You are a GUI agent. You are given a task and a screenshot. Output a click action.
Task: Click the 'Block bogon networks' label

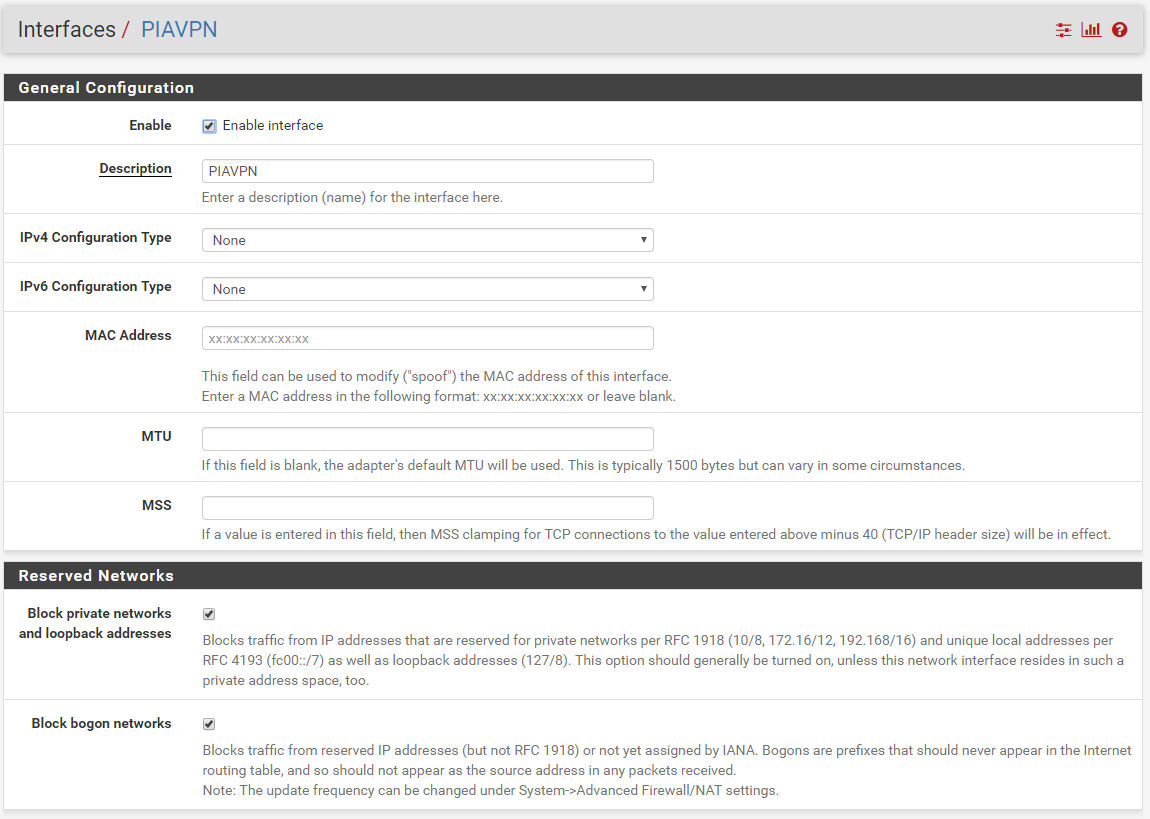[101, 724]
